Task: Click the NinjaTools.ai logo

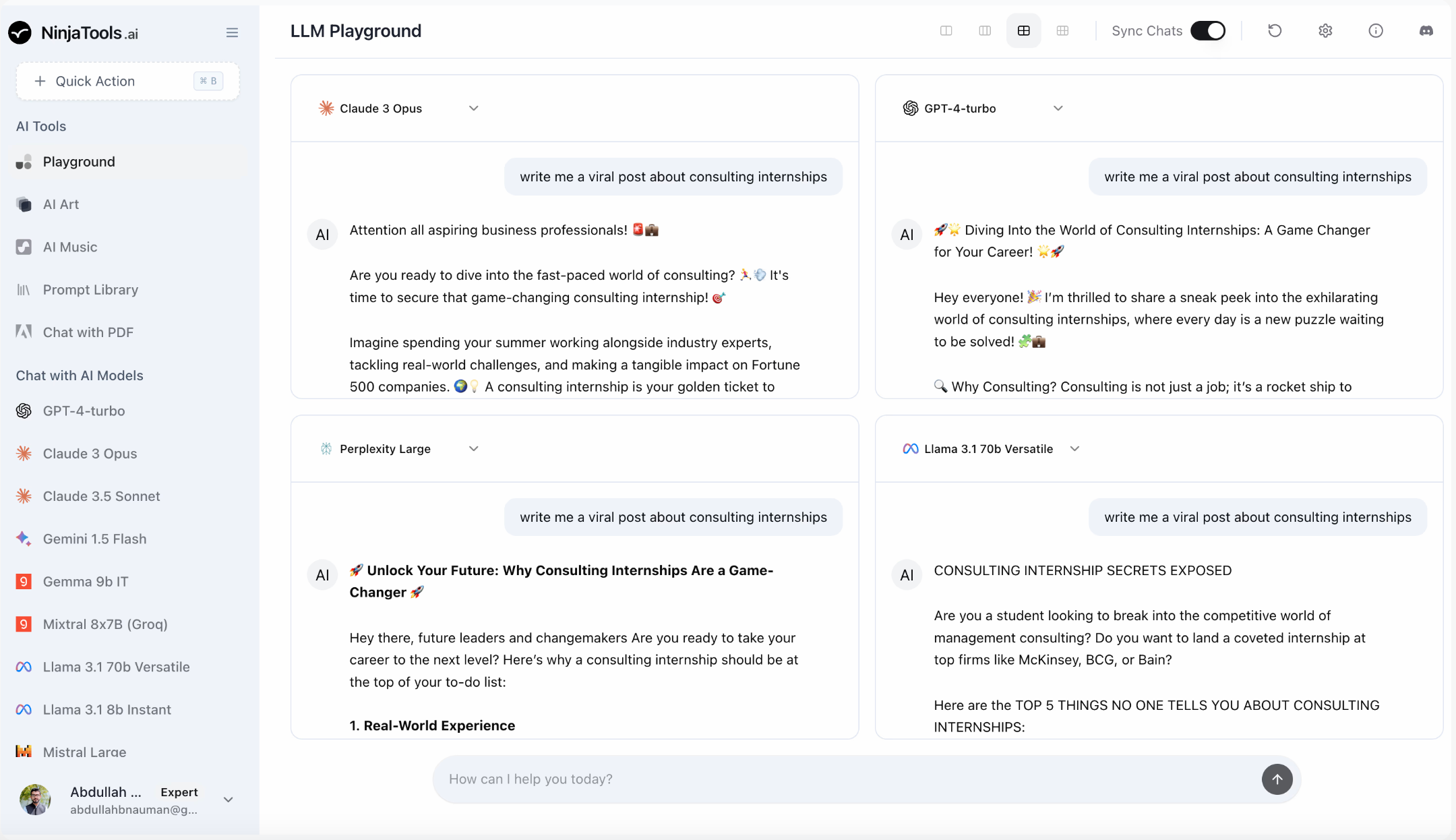Action: [x=73, y=32]
